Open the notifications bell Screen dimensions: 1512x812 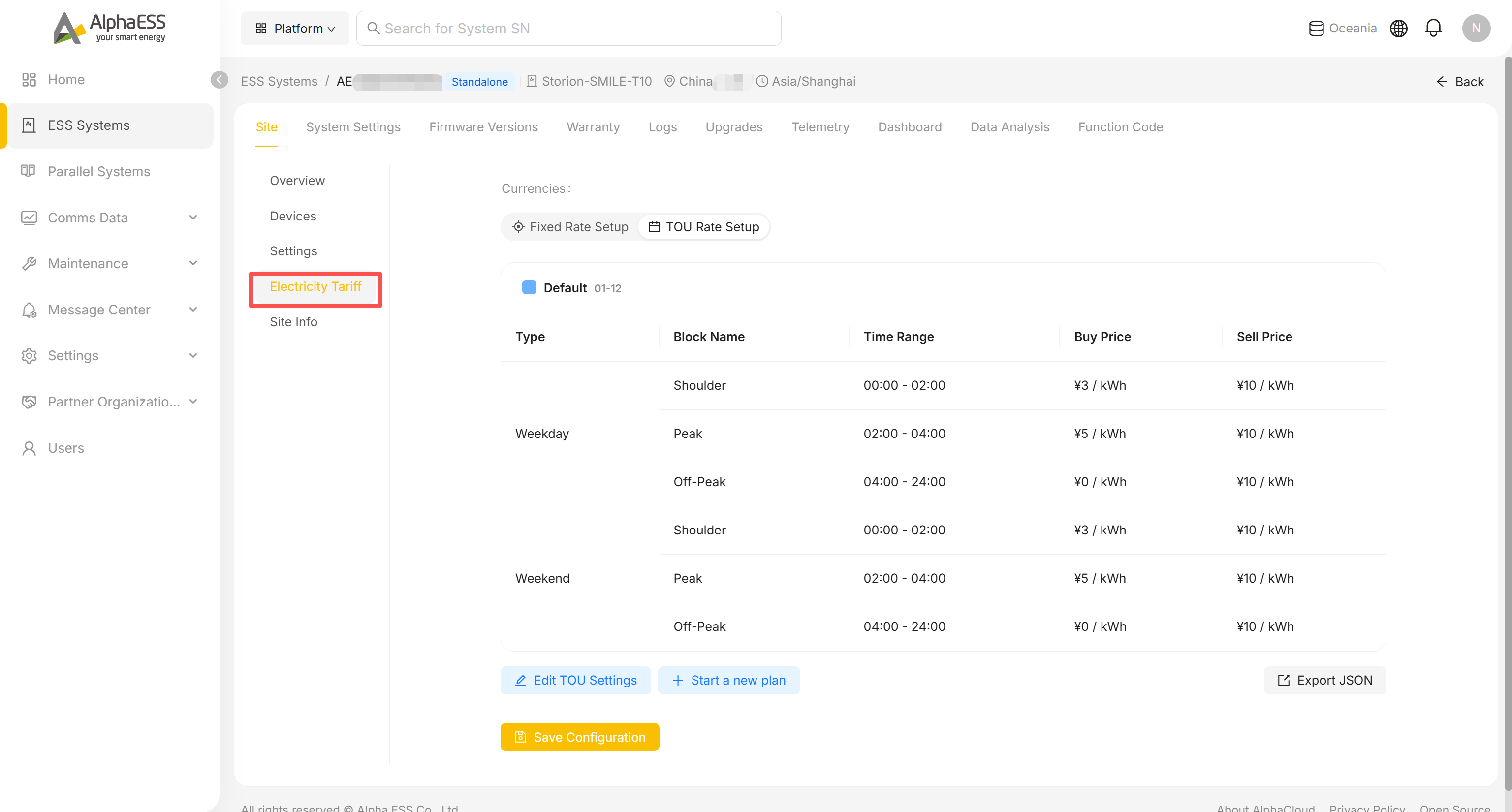[x=1433, y=28]
